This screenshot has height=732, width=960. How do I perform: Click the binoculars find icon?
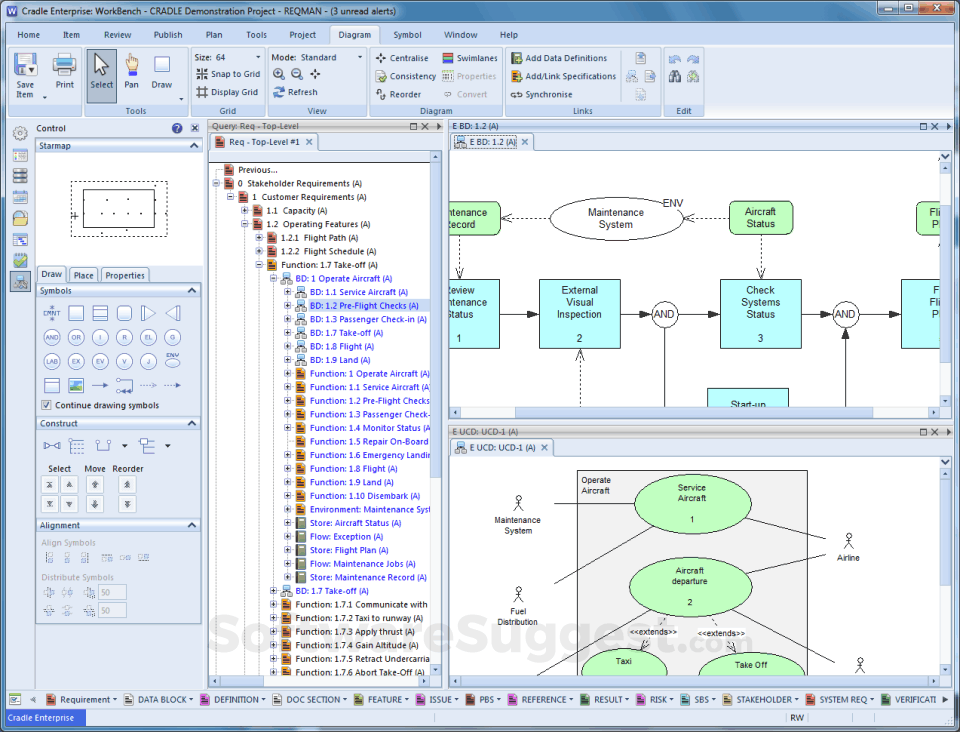(x=675, y=77)
